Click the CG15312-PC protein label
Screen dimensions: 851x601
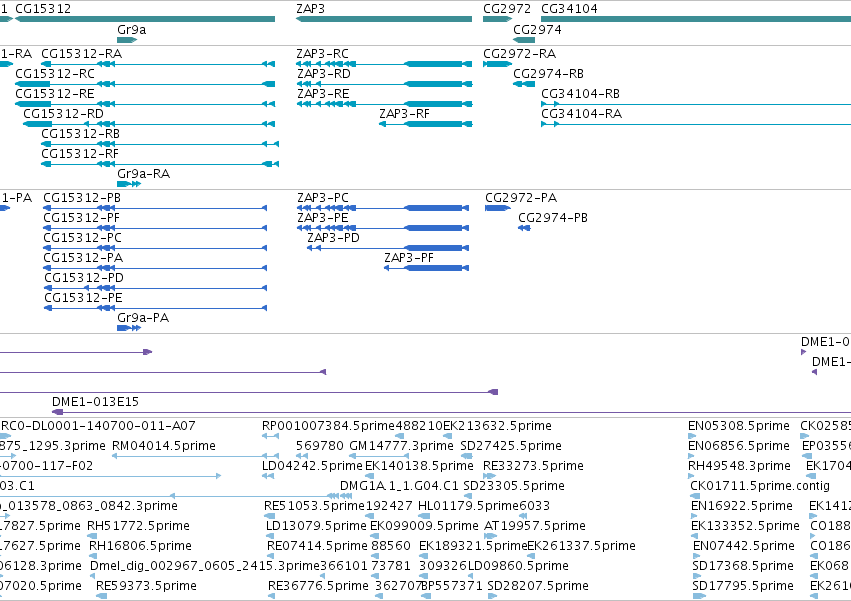click(82, 238)
